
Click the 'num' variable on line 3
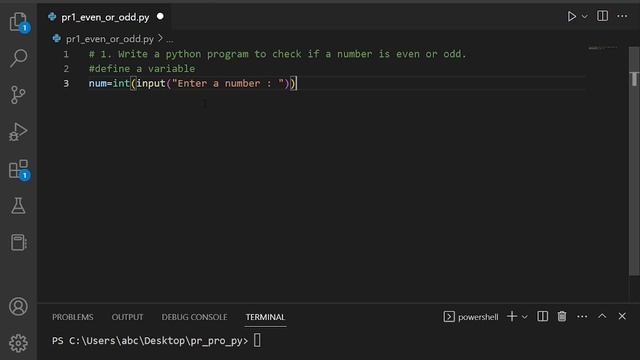(x=98, y=83)
